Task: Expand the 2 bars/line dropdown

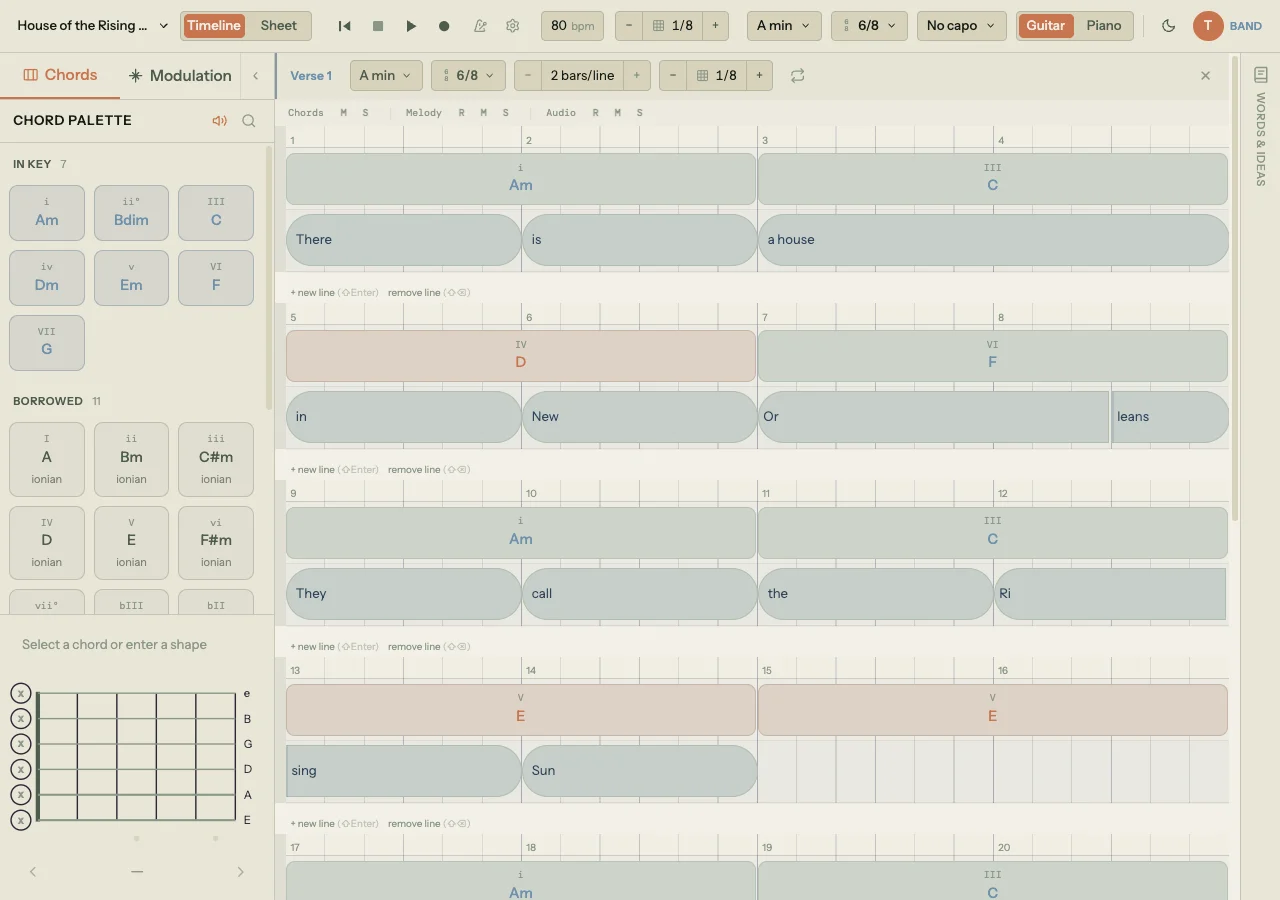Action: 582,75
